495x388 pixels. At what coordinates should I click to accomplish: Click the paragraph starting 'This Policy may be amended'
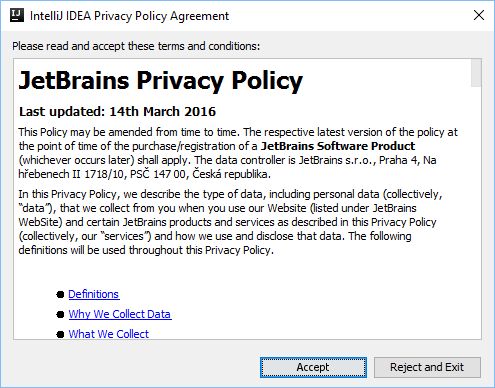238,153
